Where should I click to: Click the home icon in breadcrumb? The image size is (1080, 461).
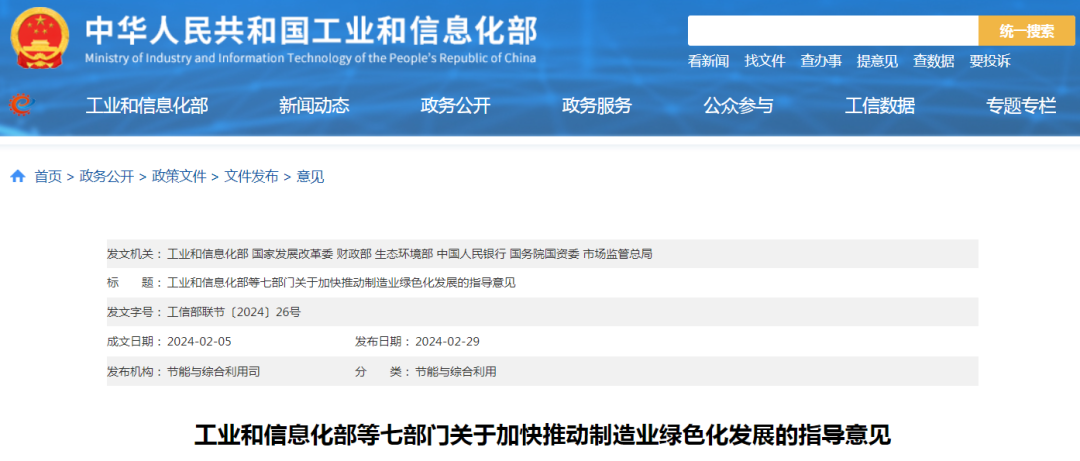[18, 177]
